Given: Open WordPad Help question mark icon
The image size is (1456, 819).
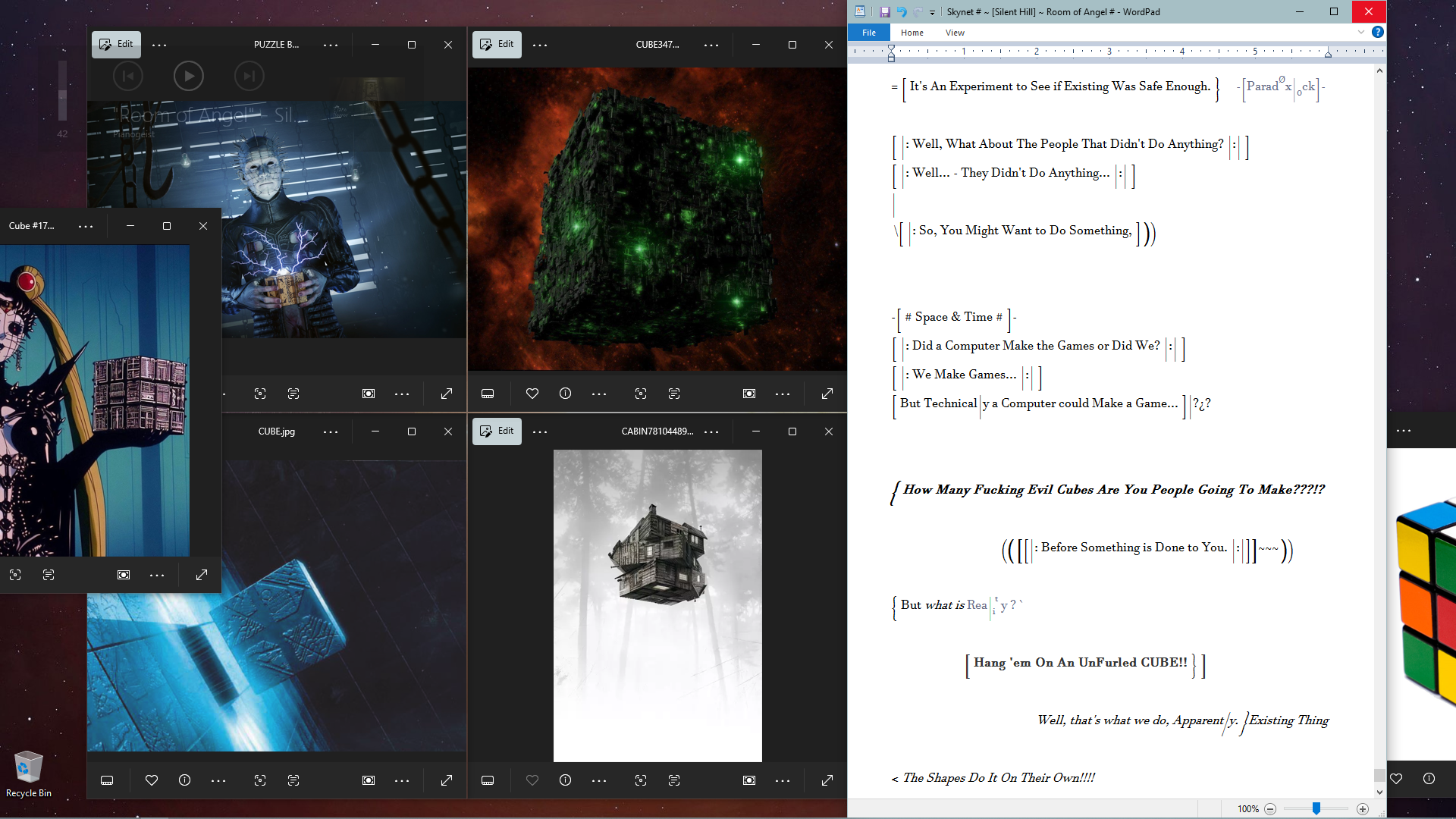Looking at the screenshot, I should coord(1378,32).
